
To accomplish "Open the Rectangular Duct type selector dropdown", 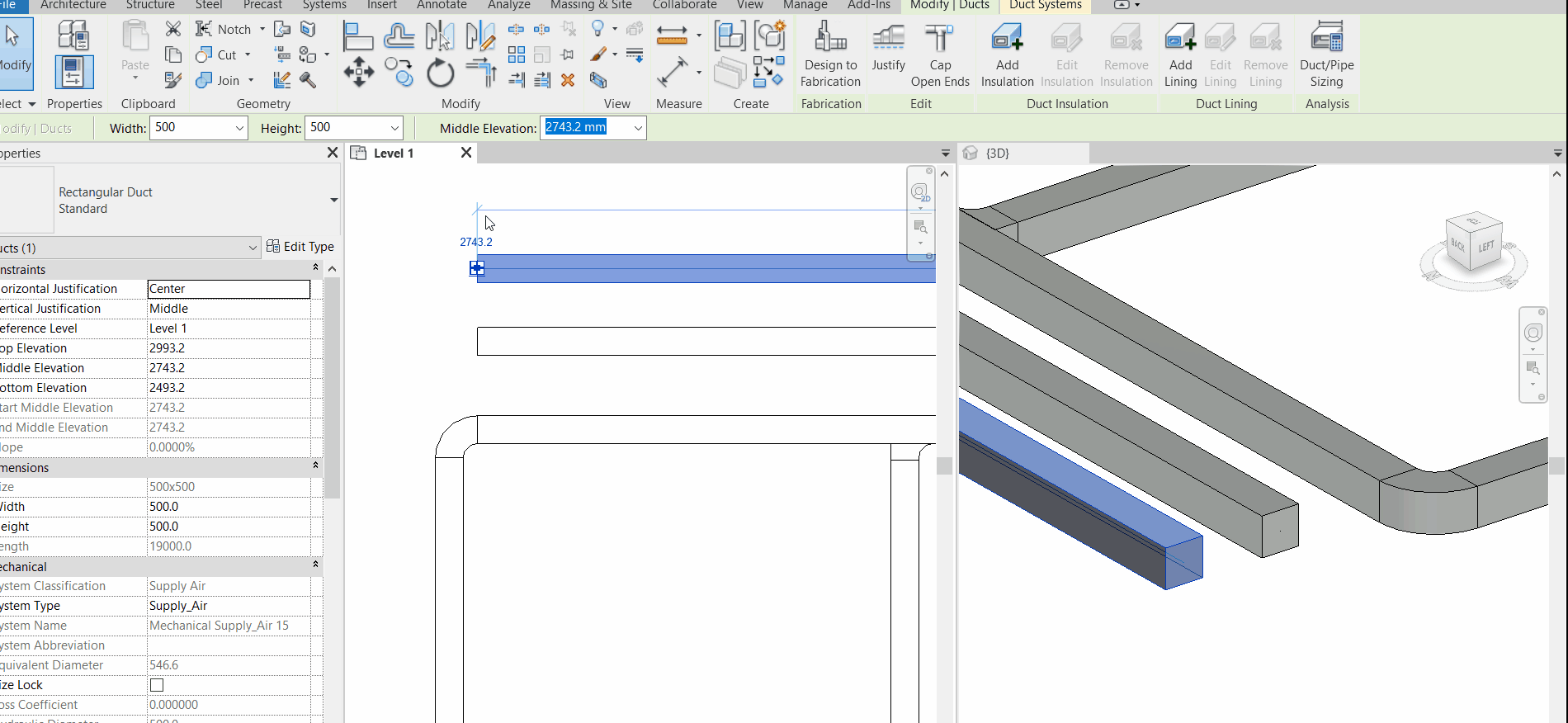I will click(x=333, y=200).
